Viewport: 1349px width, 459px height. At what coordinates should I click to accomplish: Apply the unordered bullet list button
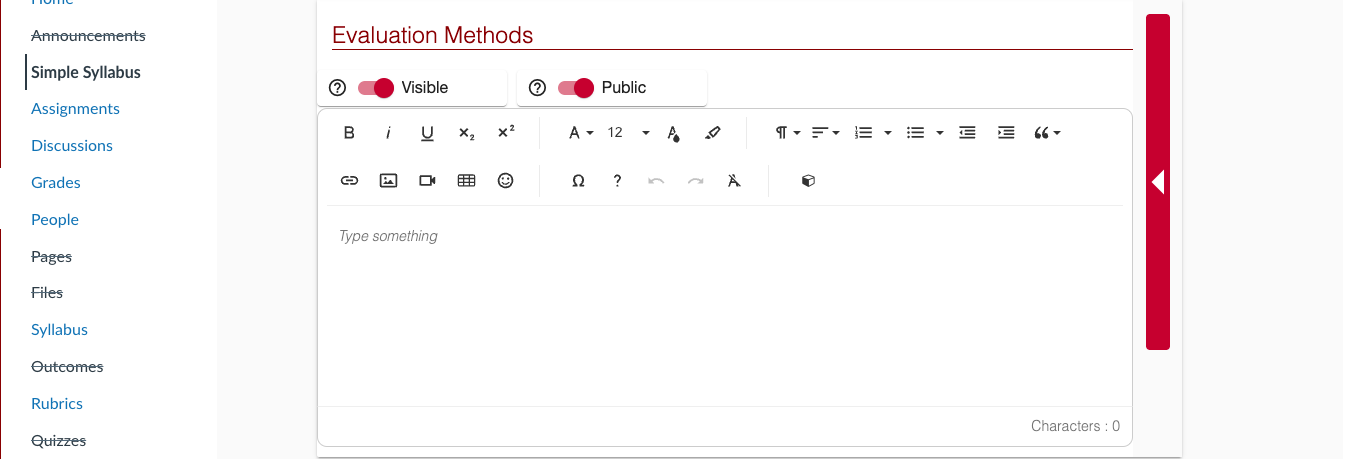[915, 133]
